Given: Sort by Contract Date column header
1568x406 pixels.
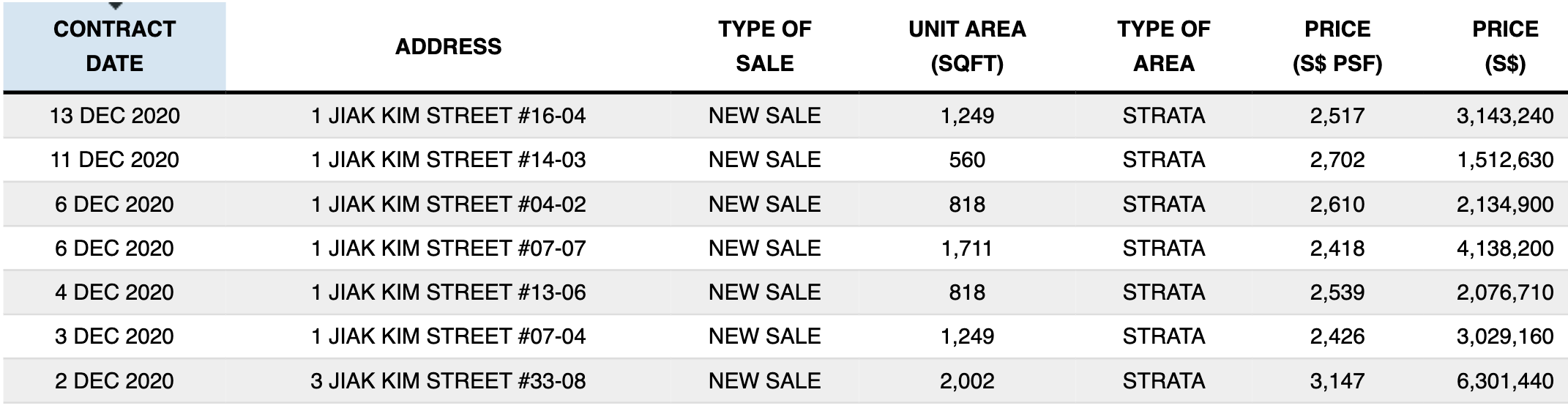Looking at the screenshot, I should point(115,46).
